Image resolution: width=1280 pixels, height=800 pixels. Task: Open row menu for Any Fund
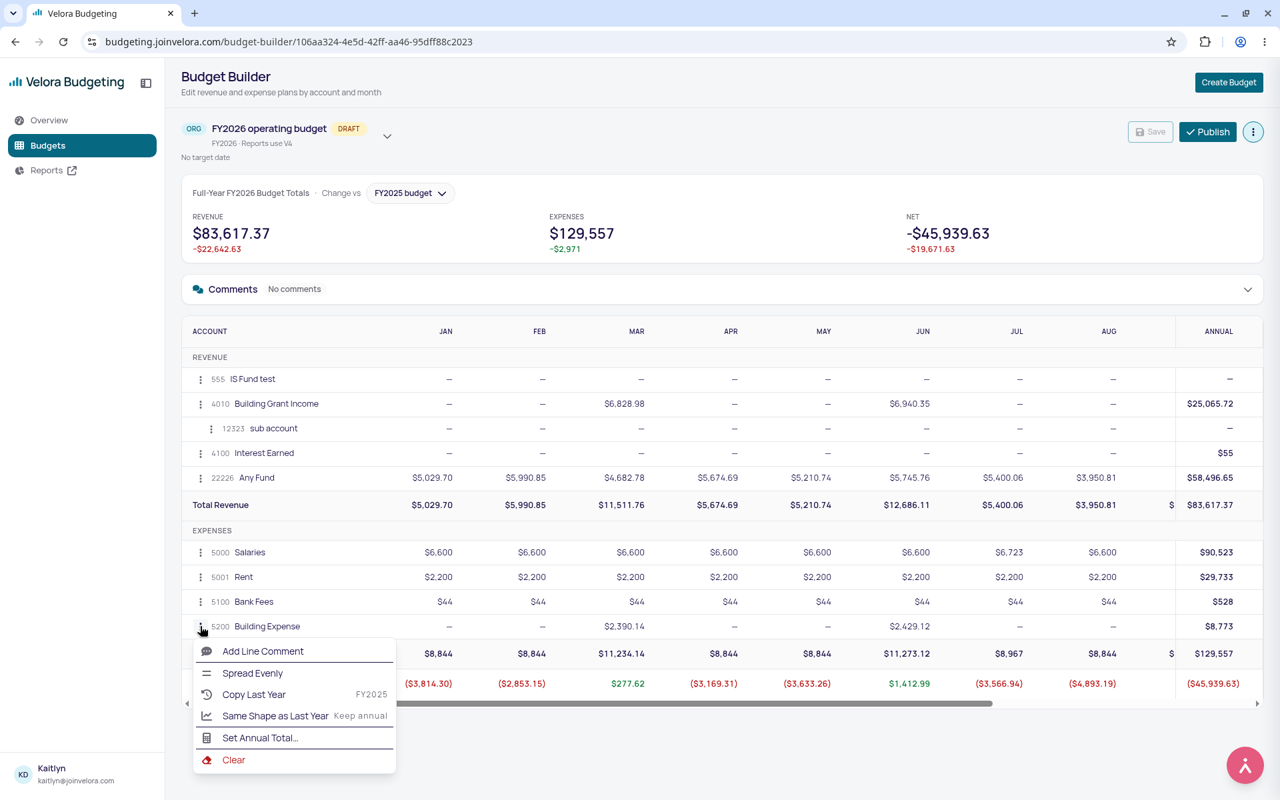tap(200, 478)
